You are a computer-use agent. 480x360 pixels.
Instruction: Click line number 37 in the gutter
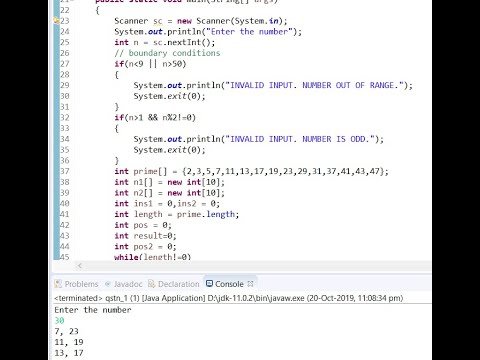(65, 171)
